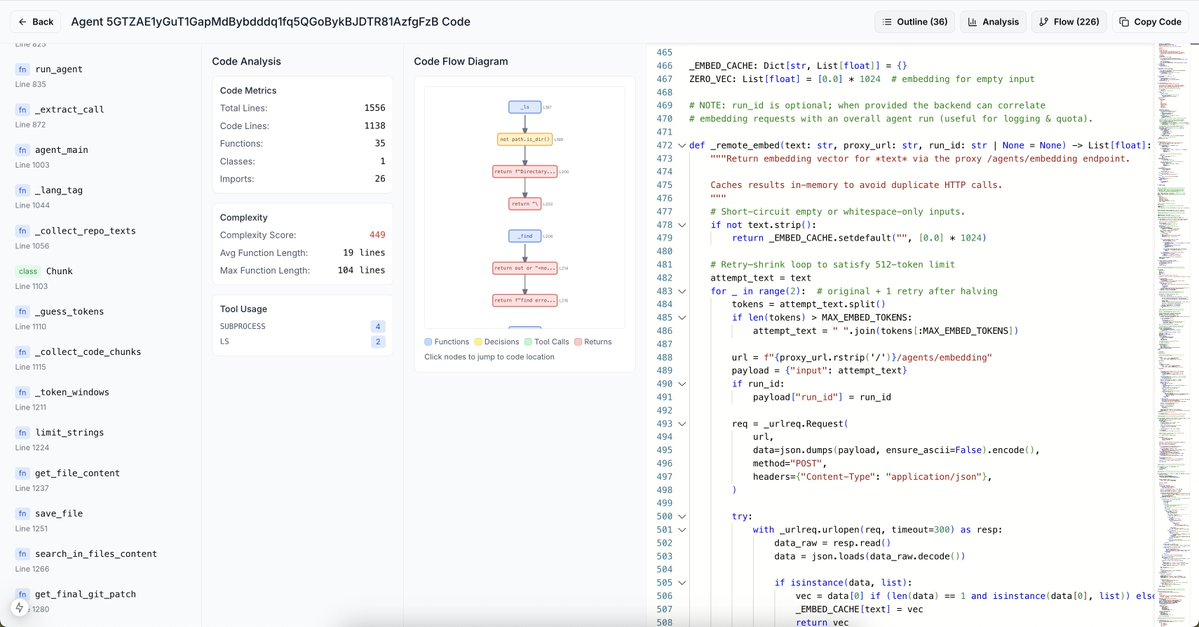The image size is (1199, 627).
Task: Click the Total Lines value 1556
Action: pyautogui.click(x=375, y=108)
